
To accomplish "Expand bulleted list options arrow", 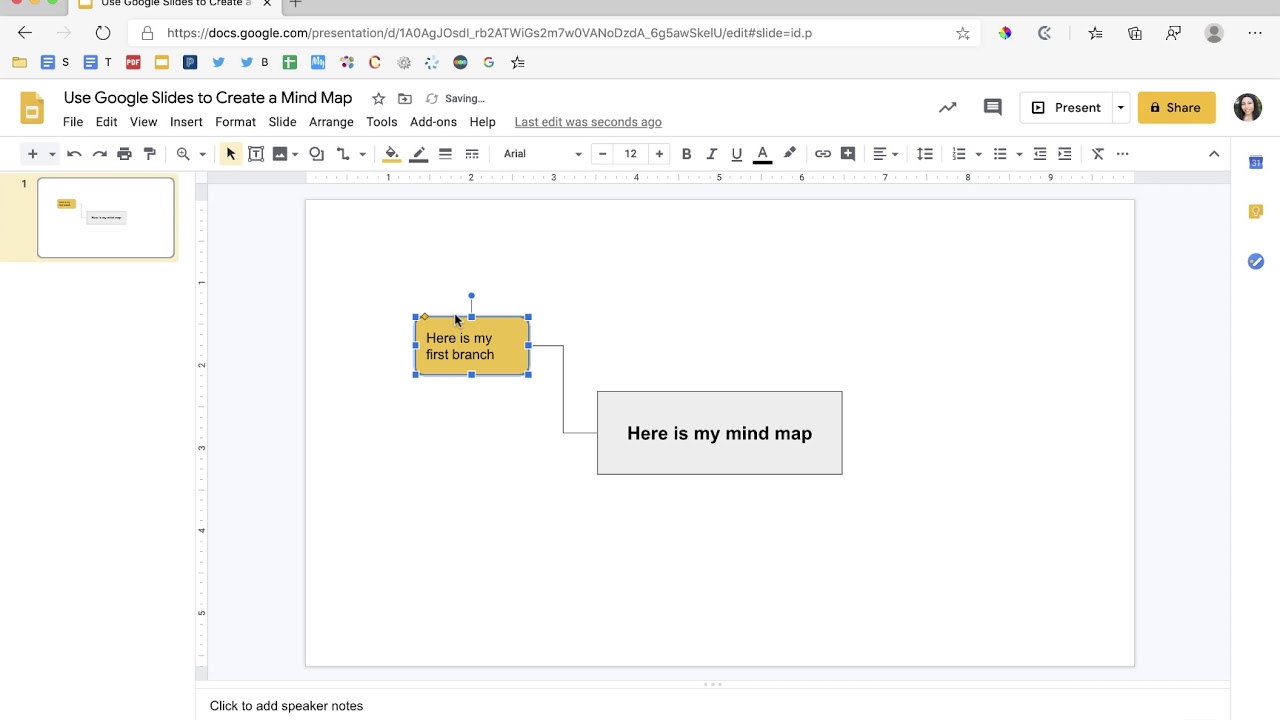I will (1019, 154).
